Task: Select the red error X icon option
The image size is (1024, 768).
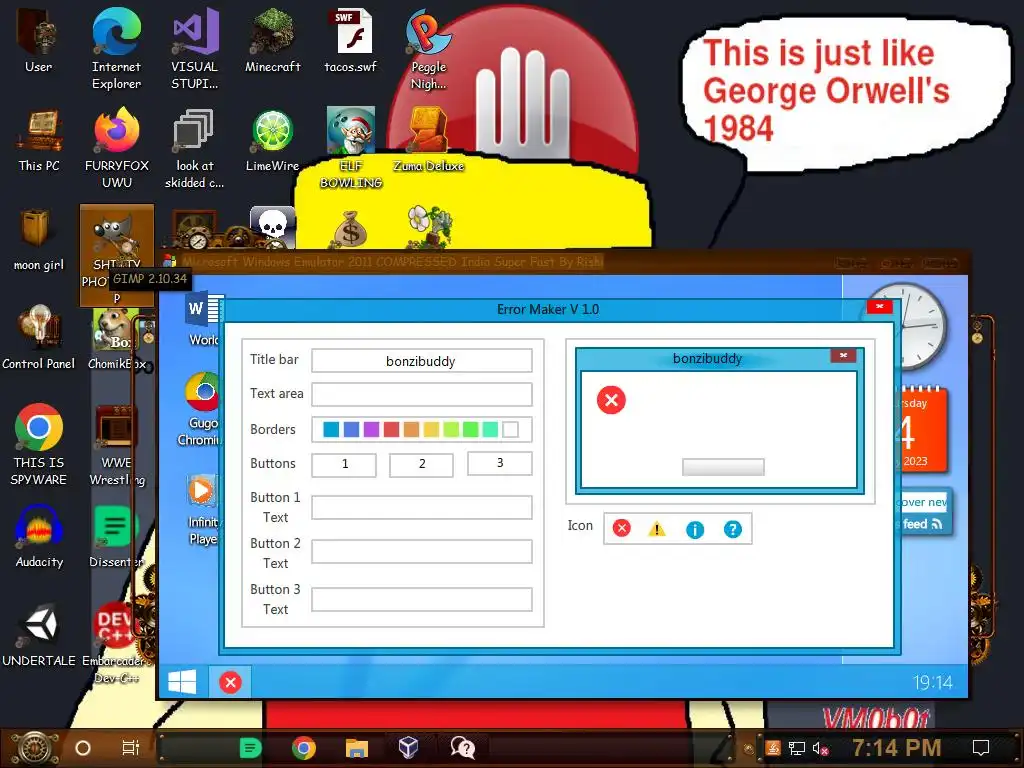Action: [x=622, y=528]
